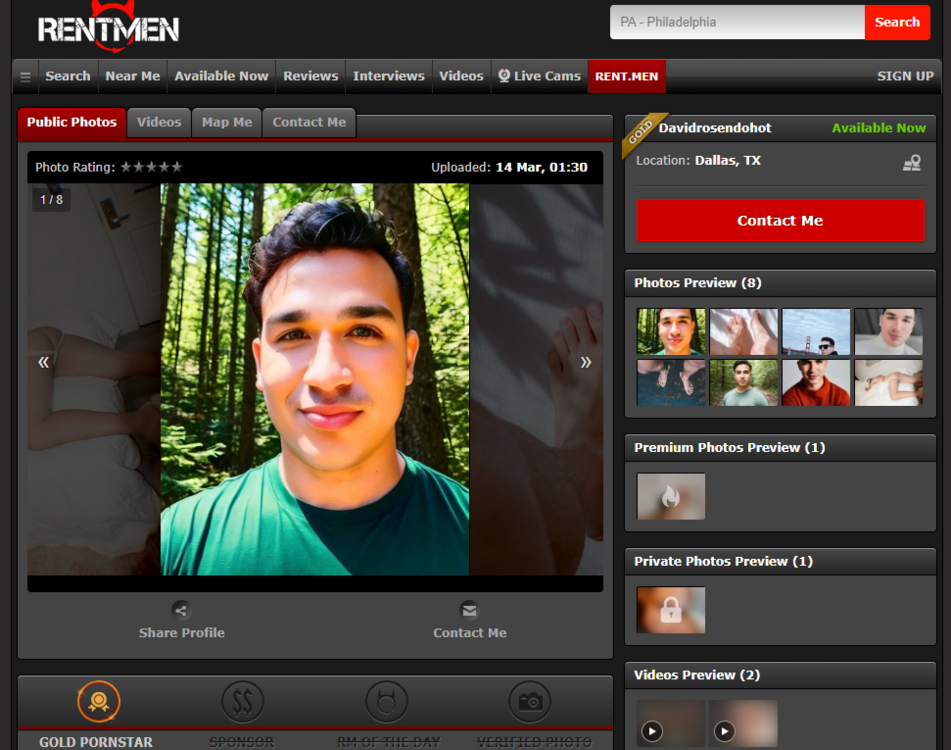Rate the photo using the stars
This screenshot has width=951, height=750.
151,167
